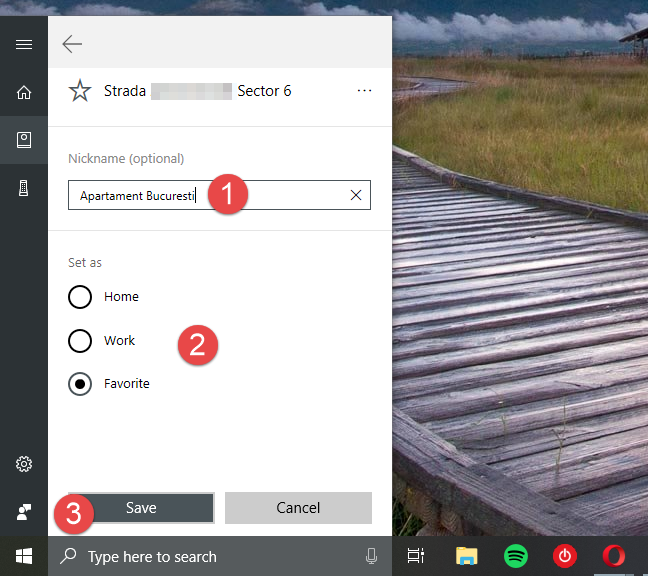Open the red power app on taskbar

(565, 556)
